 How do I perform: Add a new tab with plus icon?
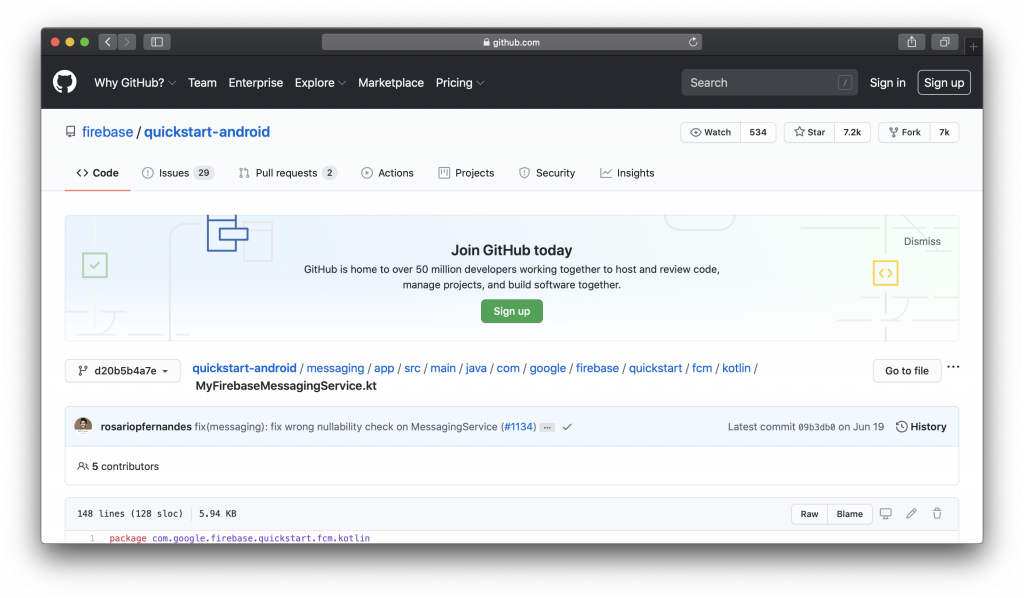(973, 46)
